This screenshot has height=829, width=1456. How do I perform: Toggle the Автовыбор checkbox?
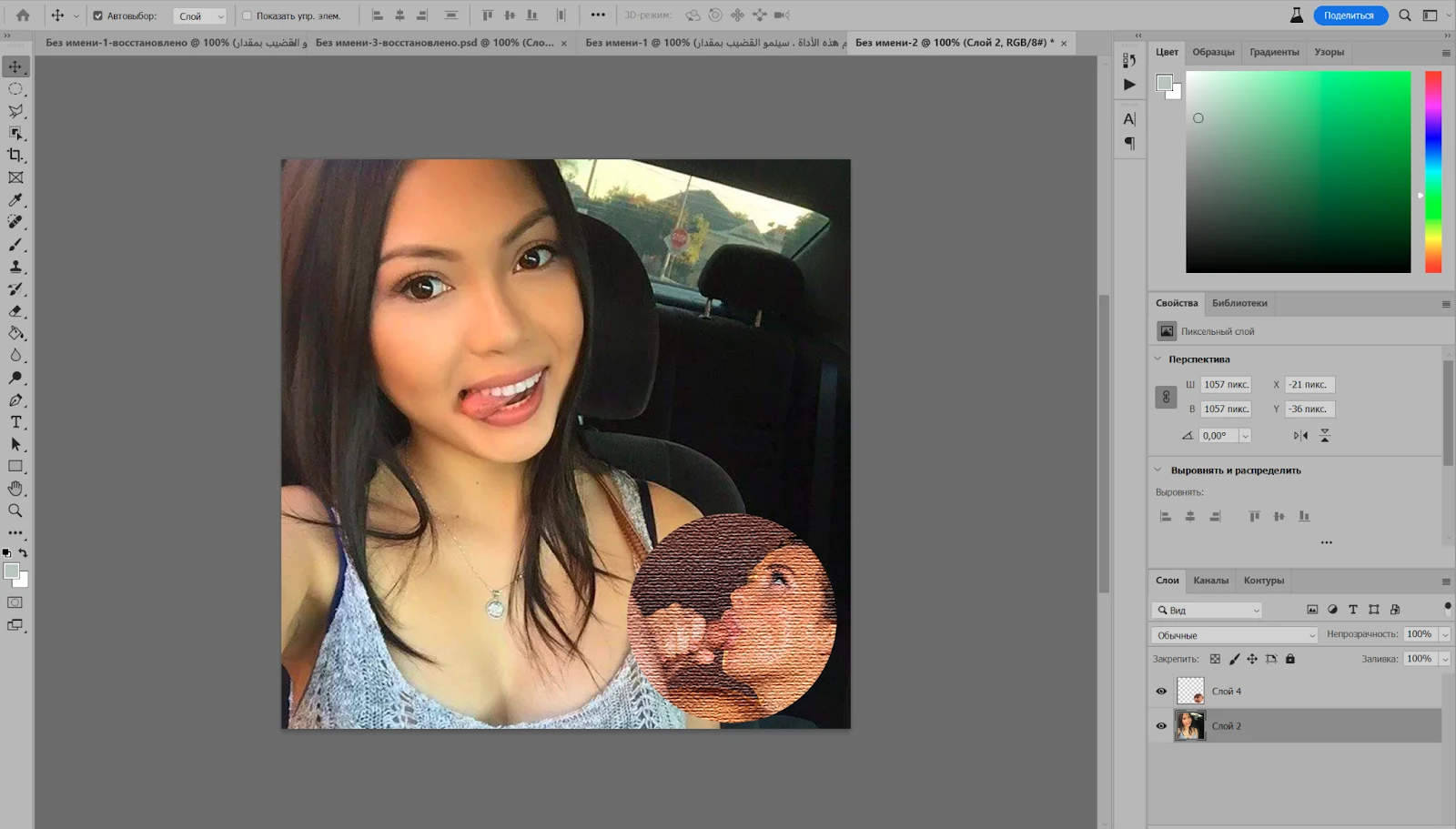[97, 15]
